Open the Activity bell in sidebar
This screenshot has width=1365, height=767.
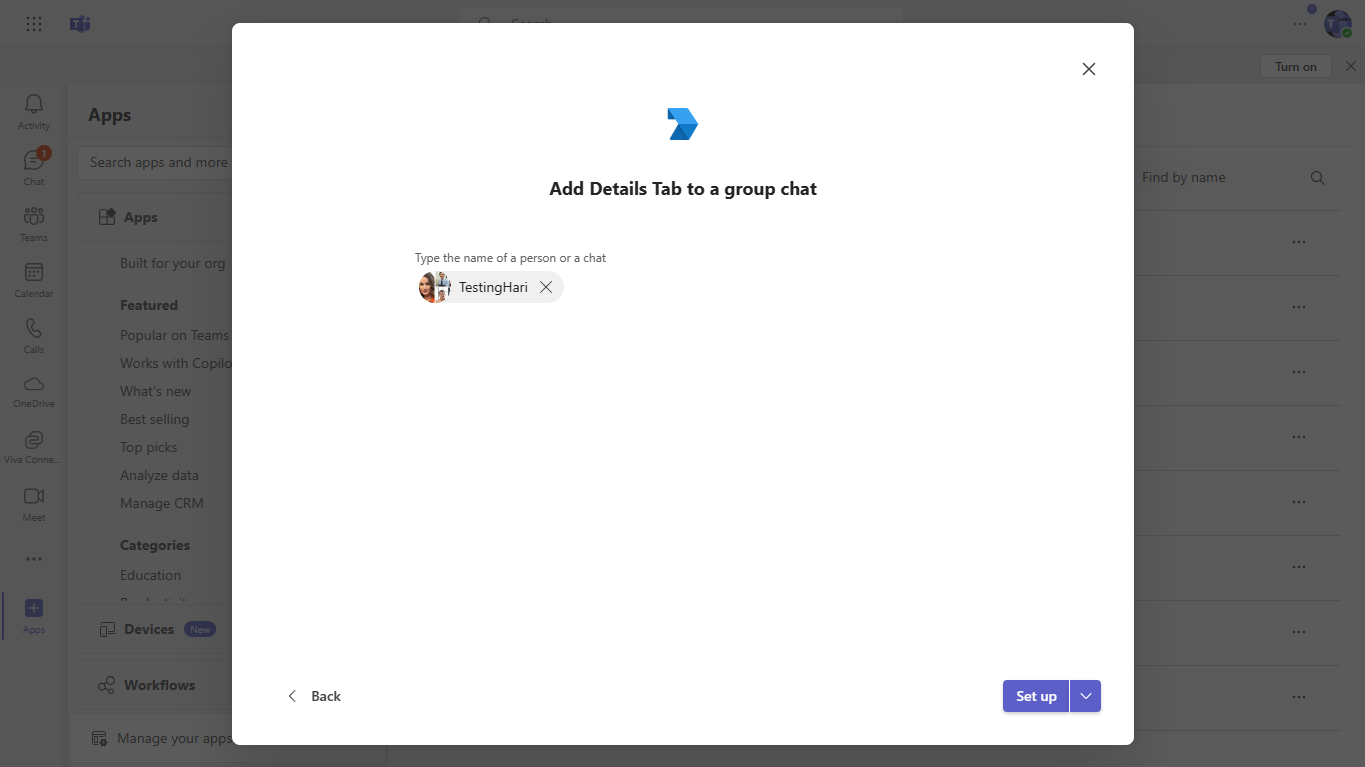coord(34,111)
